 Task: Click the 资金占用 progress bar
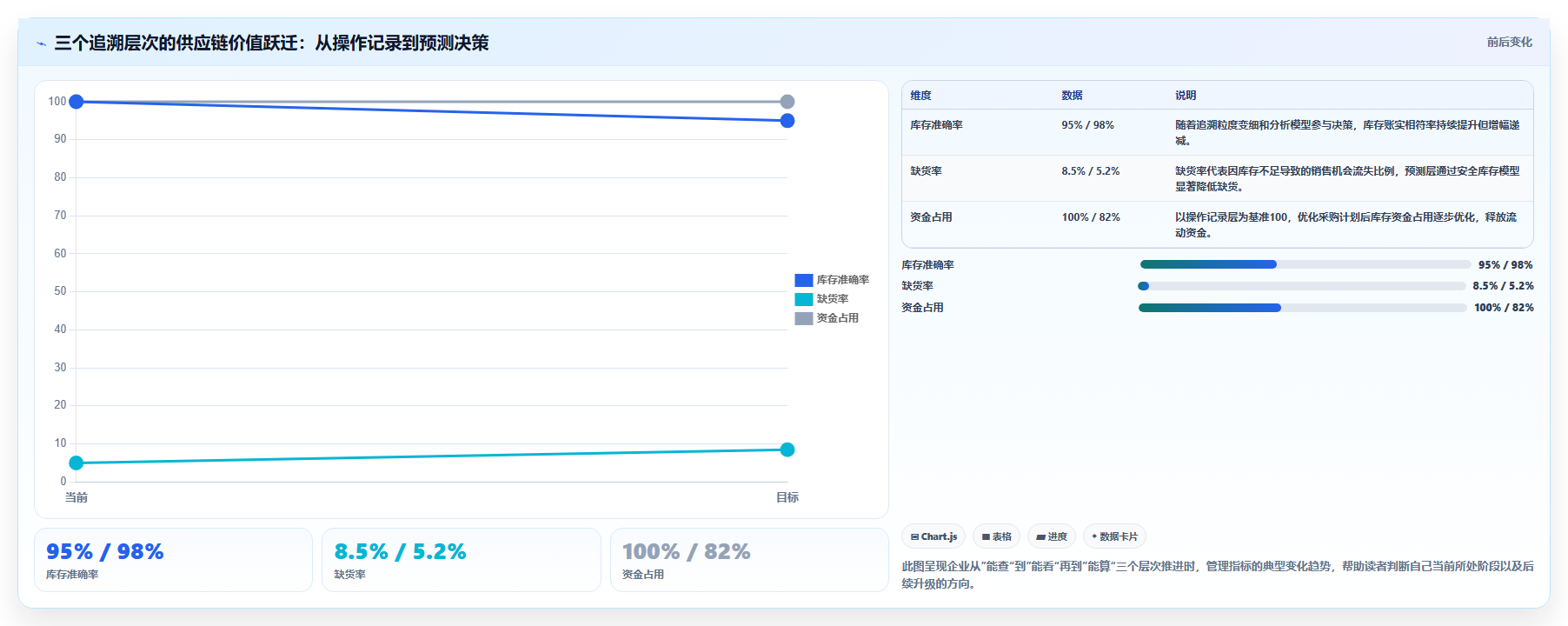(1303, 308)
